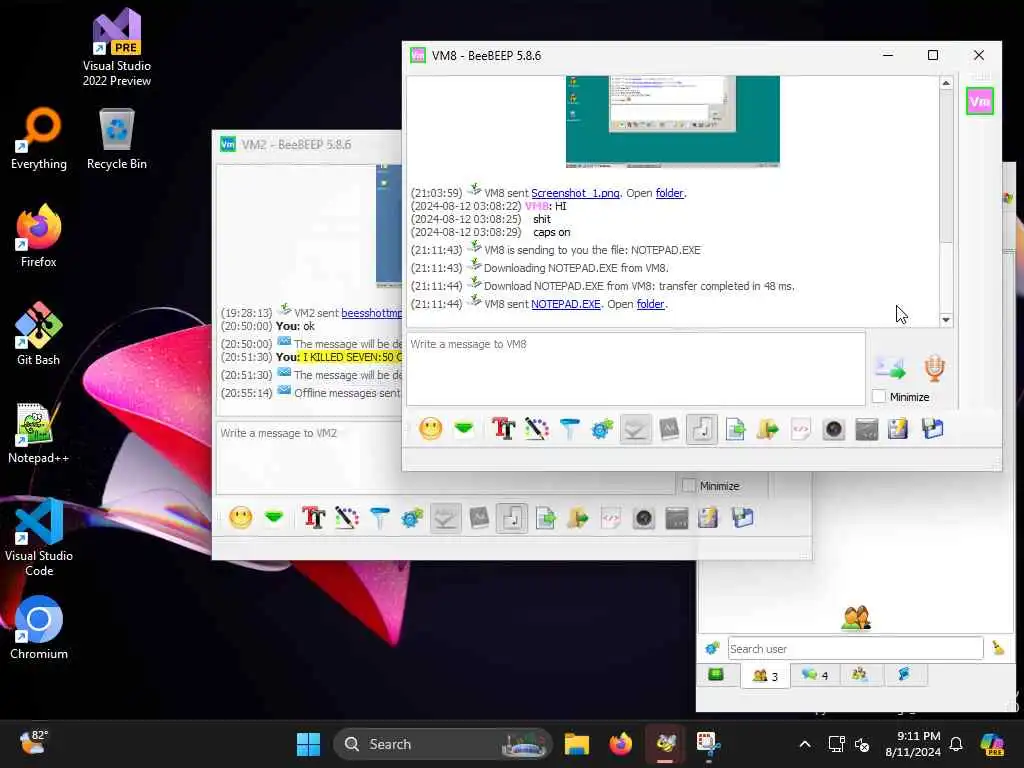Click the "caps on" message in VM8 chat

[x=552, y=232]
